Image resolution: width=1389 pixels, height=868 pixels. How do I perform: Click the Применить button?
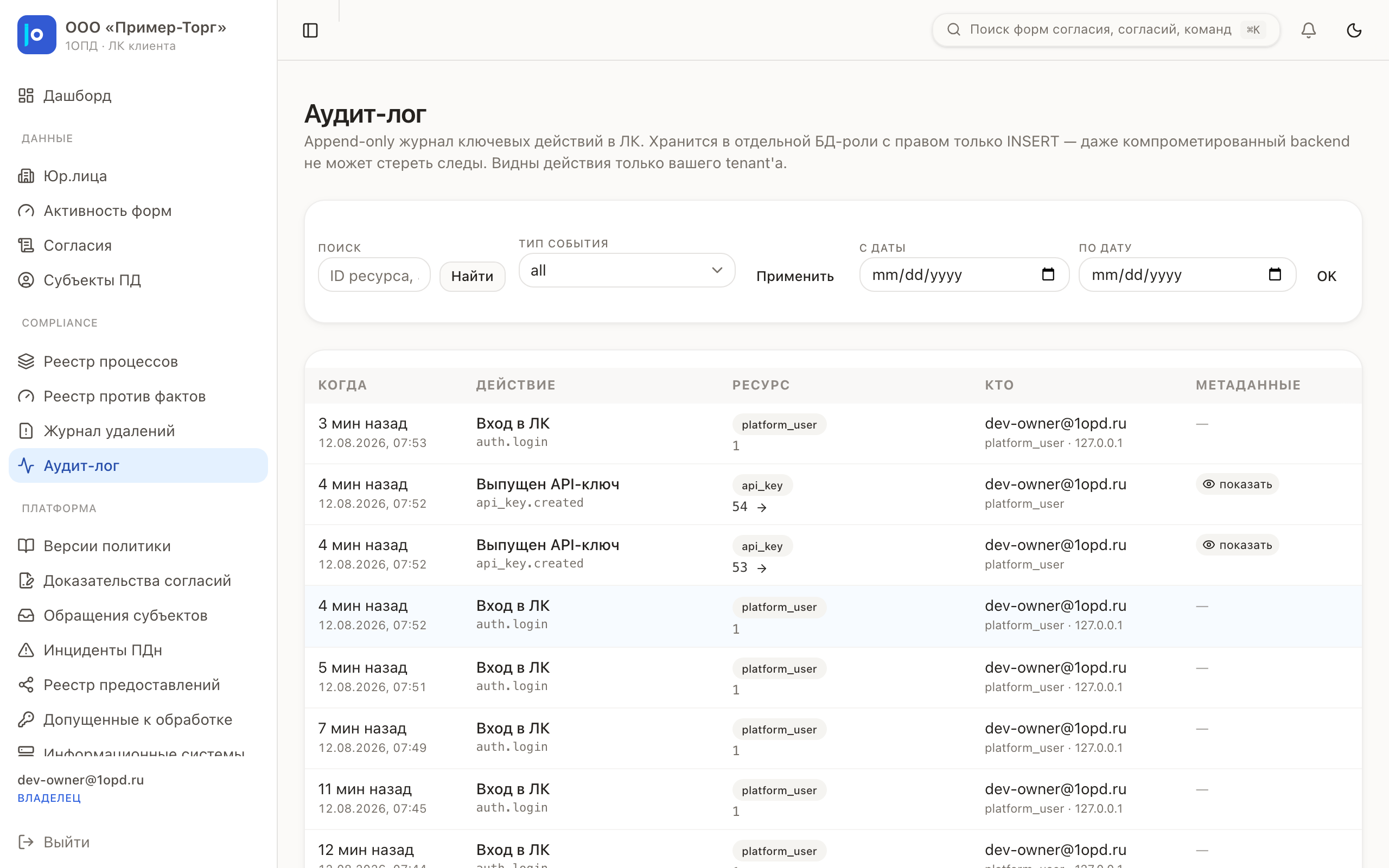795,276
